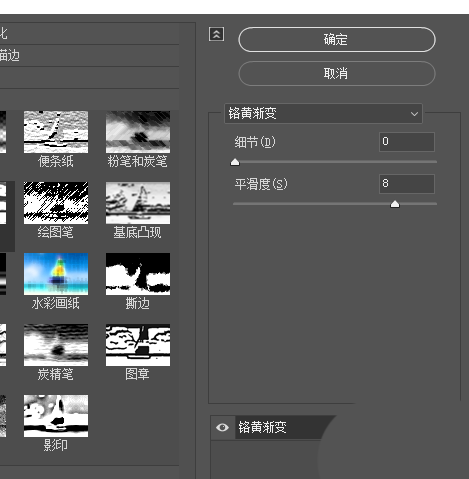This screenshot has height=479, width=469.
Task: Select the 便条纸 filter thumbnail
Action: [x=56, y=132]
